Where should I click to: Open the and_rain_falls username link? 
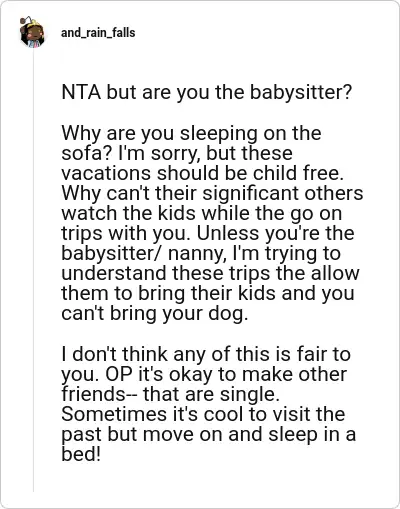(x=98, y=33)
